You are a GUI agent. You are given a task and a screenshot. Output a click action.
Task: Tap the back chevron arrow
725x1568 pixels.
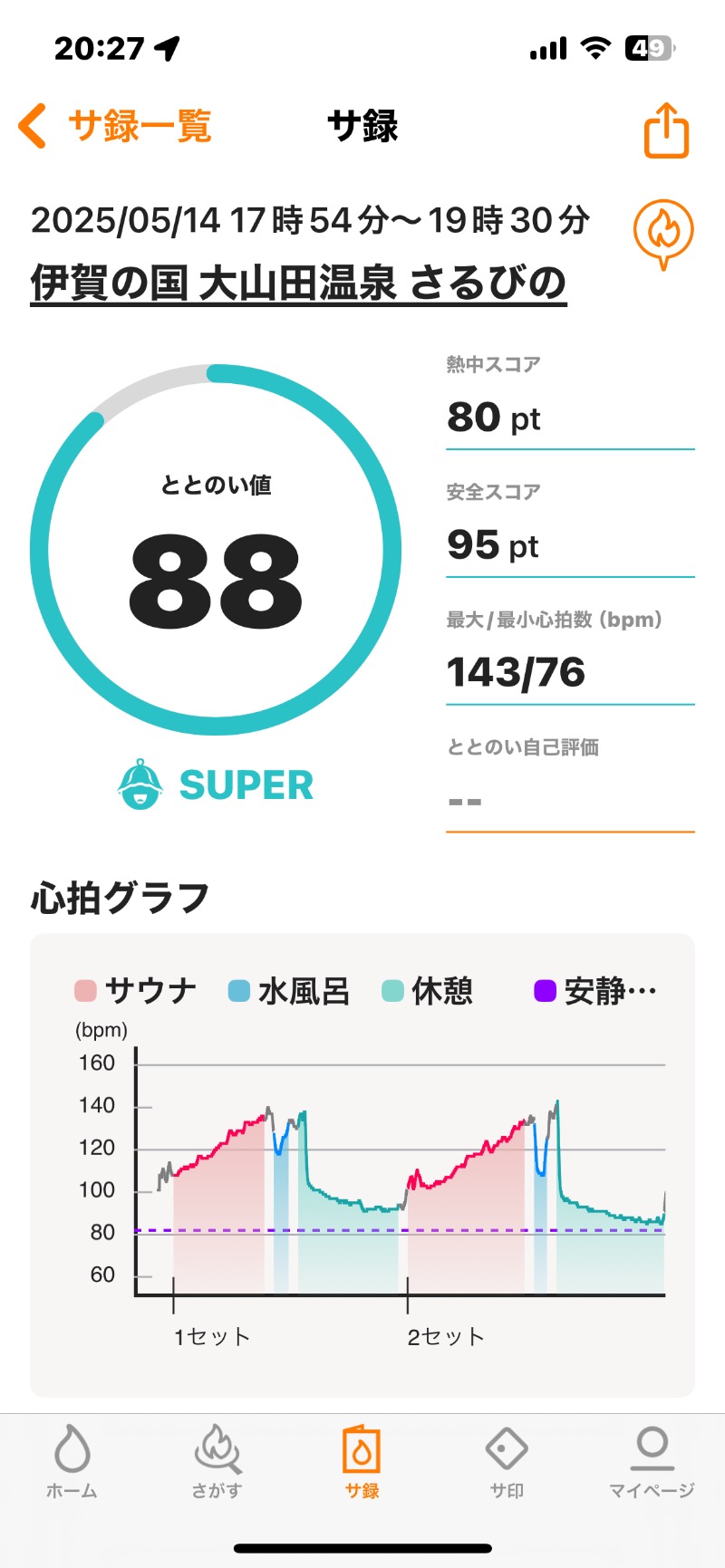pyautogui.click(x=33, y=126)
